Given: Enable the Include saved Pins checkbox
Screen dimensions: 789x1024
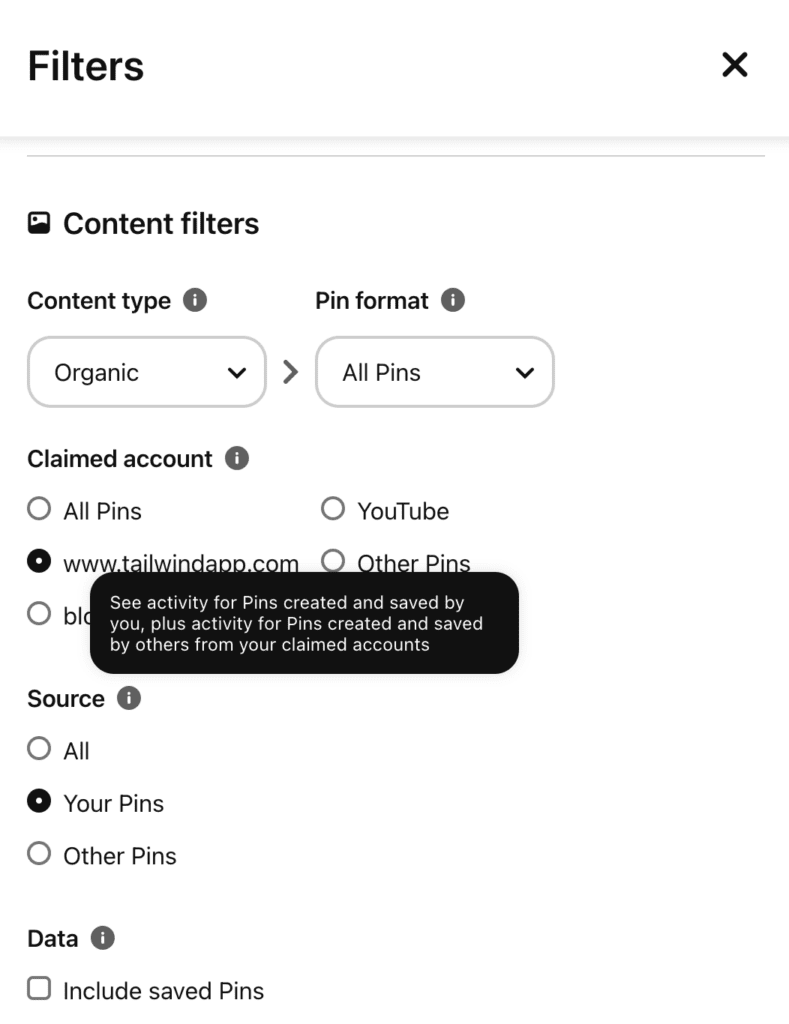Looking at the screenshot, I should coord(38,988).
